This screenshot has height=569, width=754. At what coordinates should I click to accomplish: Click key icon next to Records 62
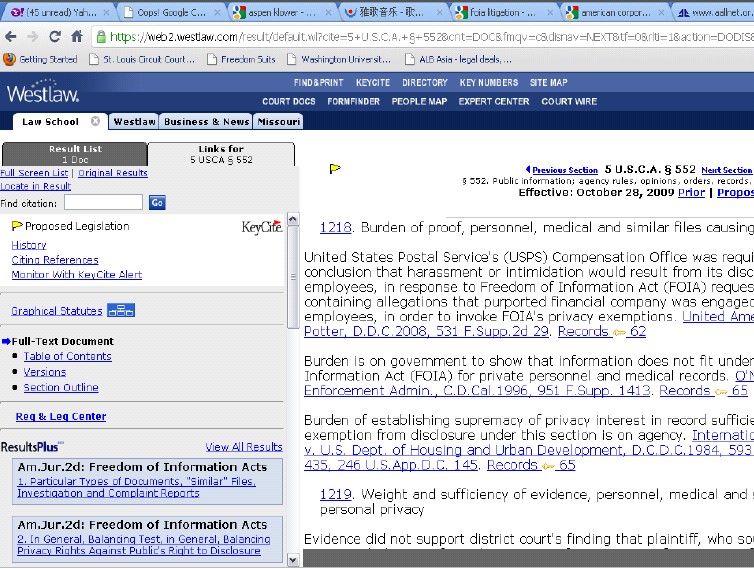619,332
